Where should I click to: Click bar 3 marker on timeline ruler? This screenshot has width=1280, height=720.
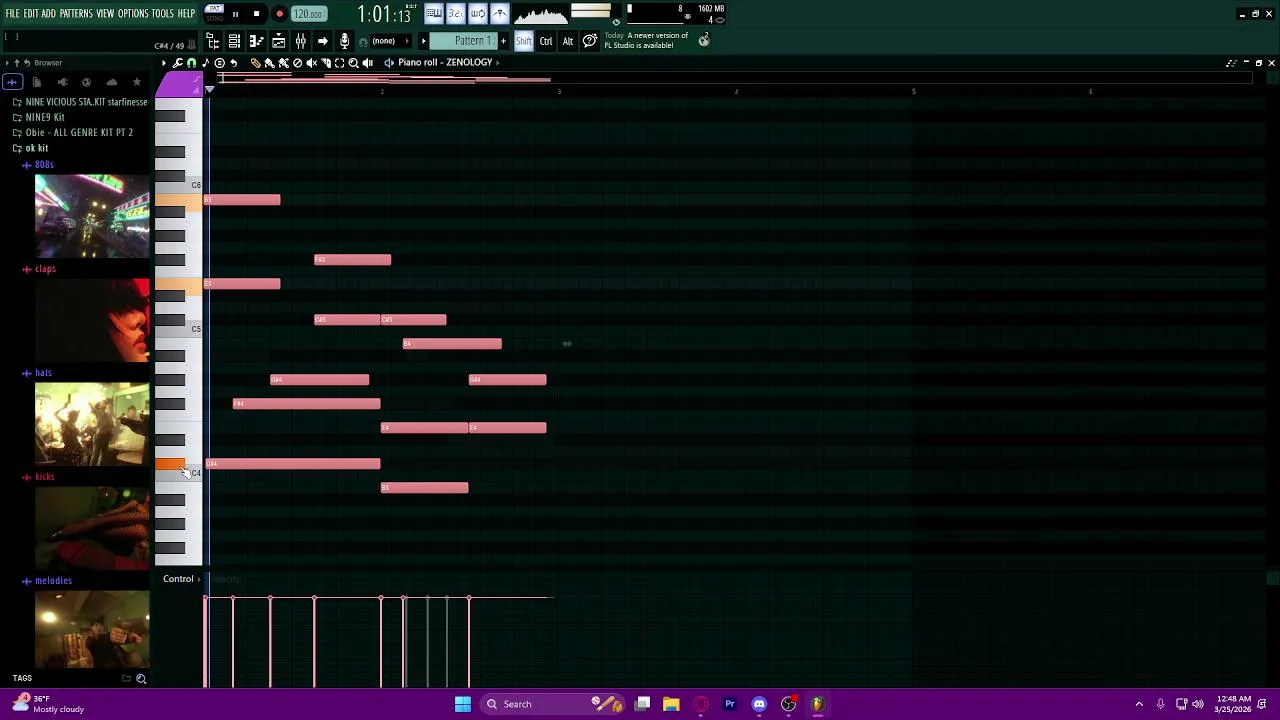pos(559,92)
